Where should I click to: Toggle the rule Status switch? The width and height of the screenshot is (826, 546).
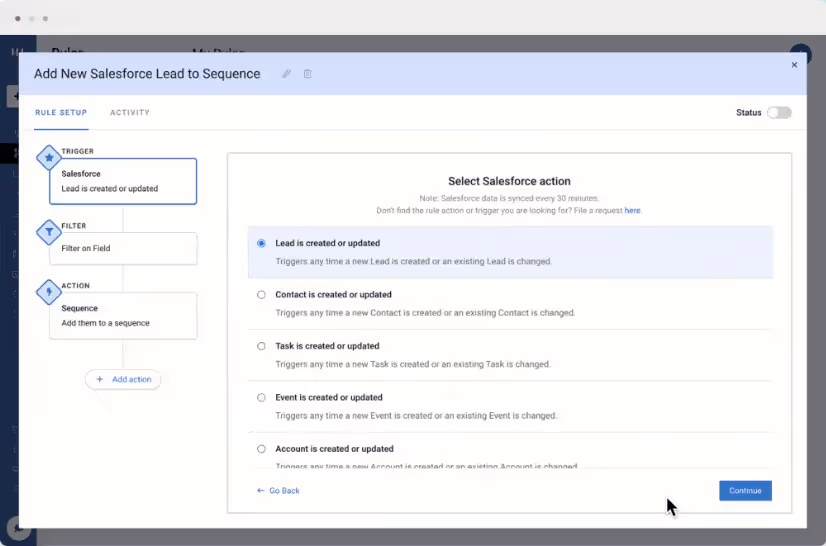coord(779,112)
